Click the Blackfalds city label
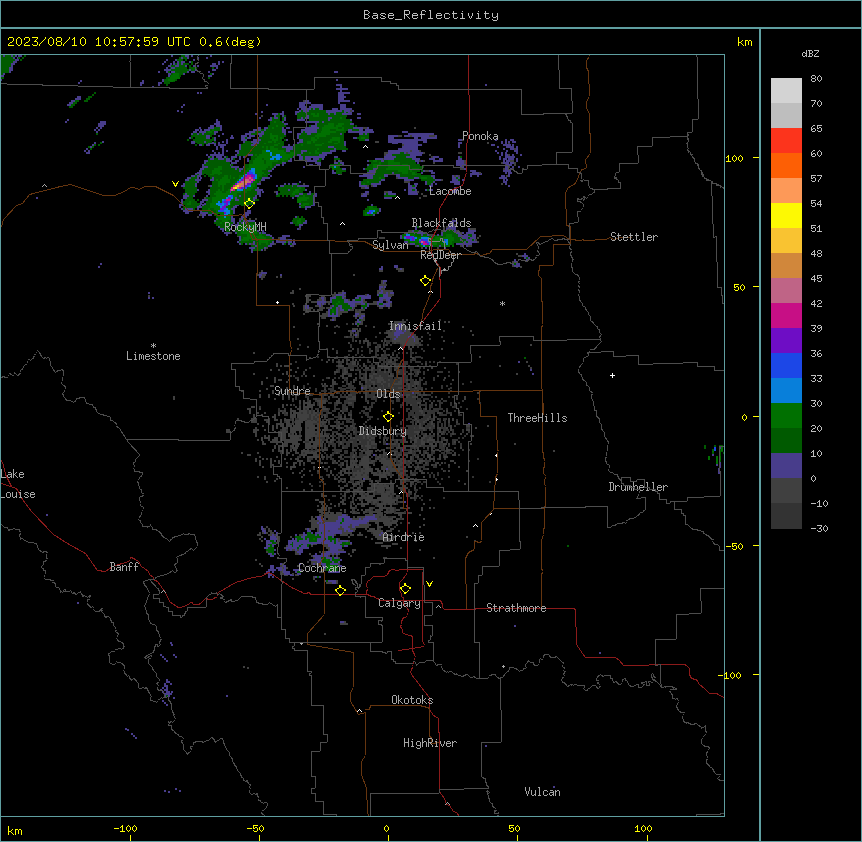The height and width of the screenshot is (842, 862). tap(441, 223)
